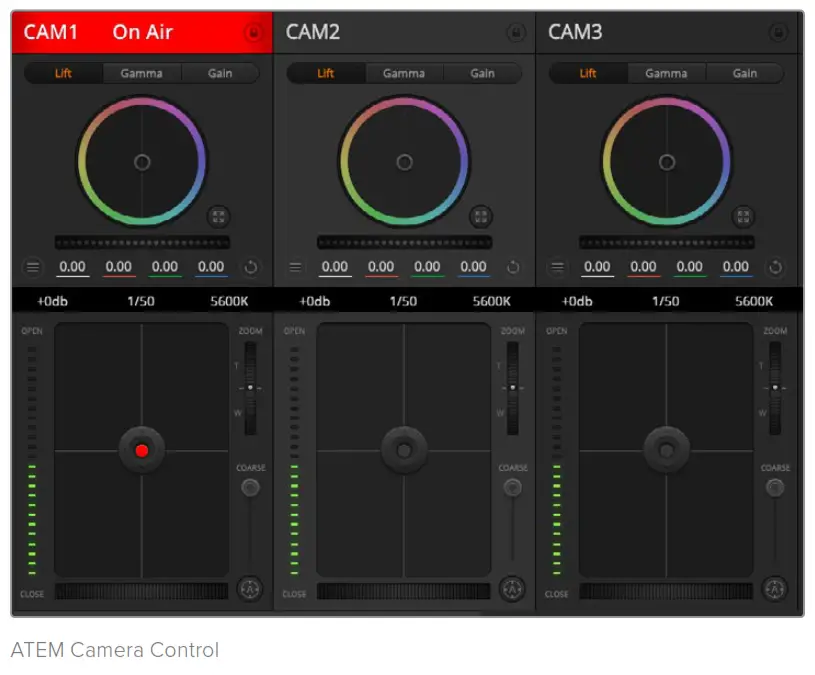Select the Gamma tab in CAM2
Viewport: 815px width, 675px height.
pos(404,73)
